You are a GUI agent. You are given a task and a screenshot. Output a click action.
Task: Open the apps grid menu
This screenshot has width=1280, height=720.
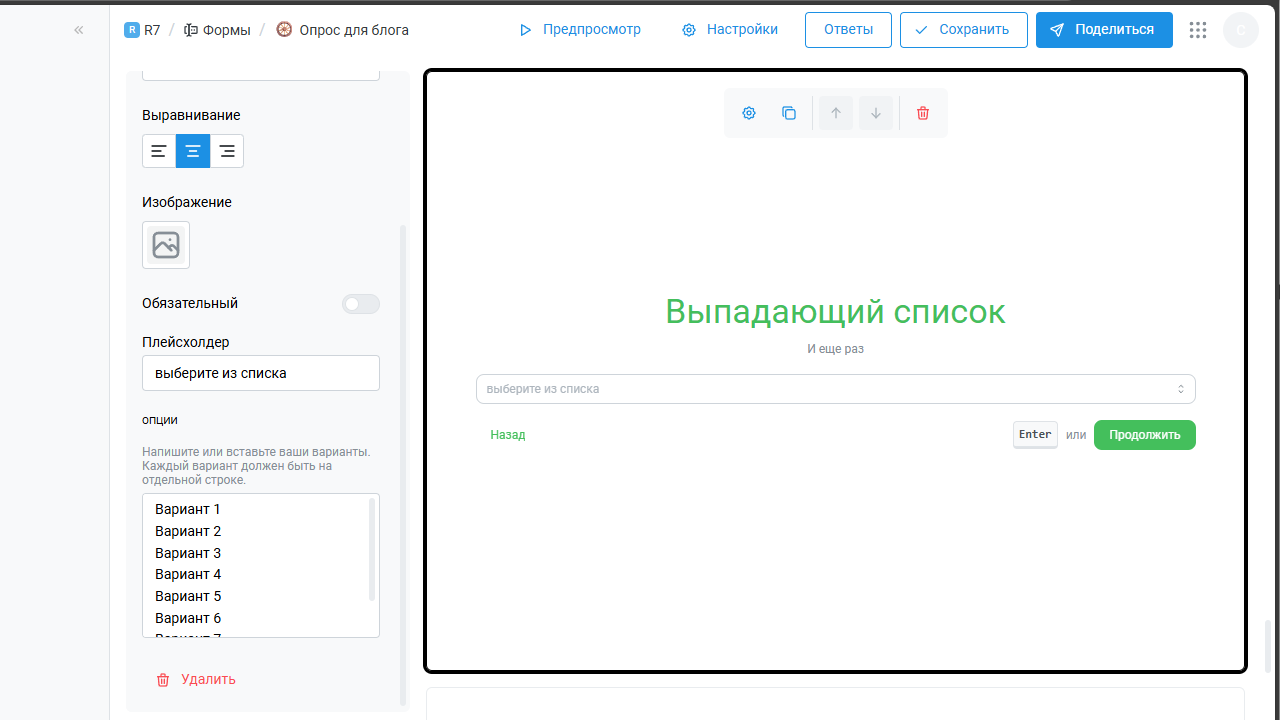pyautogui.click(x=1198, y=30)
